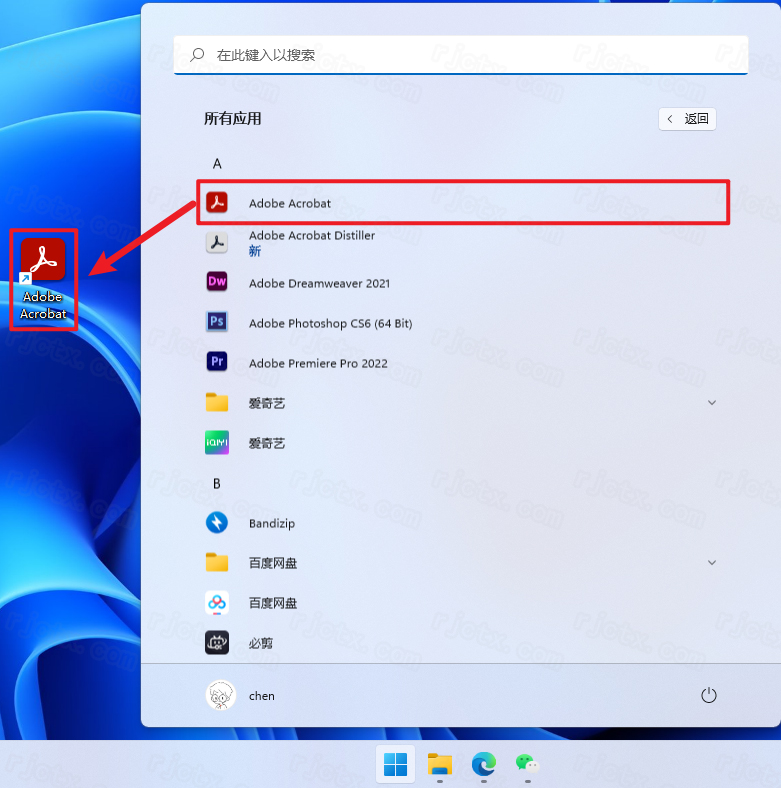Click the Bandizip entry text

tap(272, 524)
